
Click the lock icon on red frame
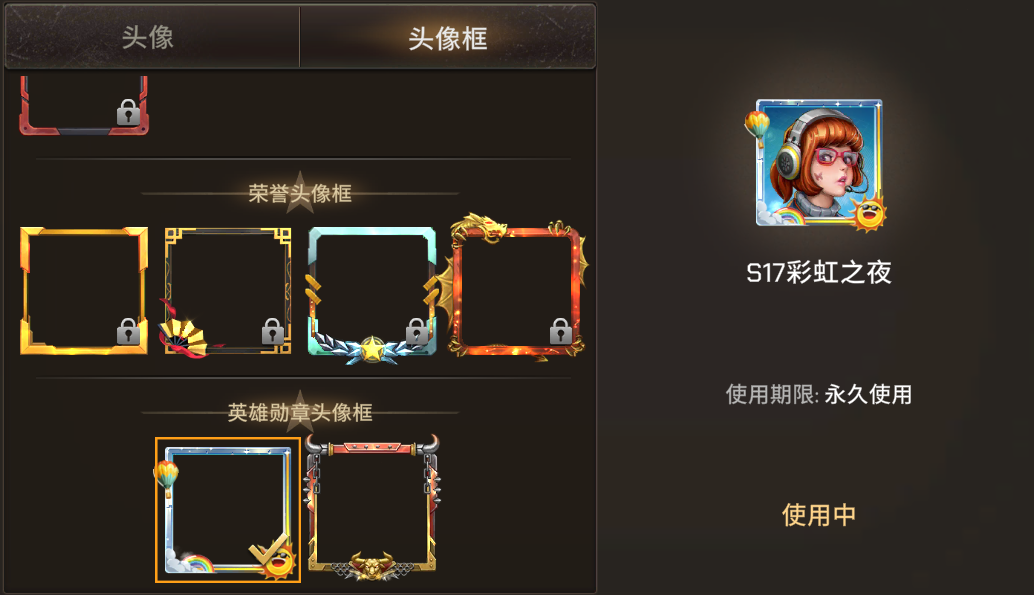[129, 113]
